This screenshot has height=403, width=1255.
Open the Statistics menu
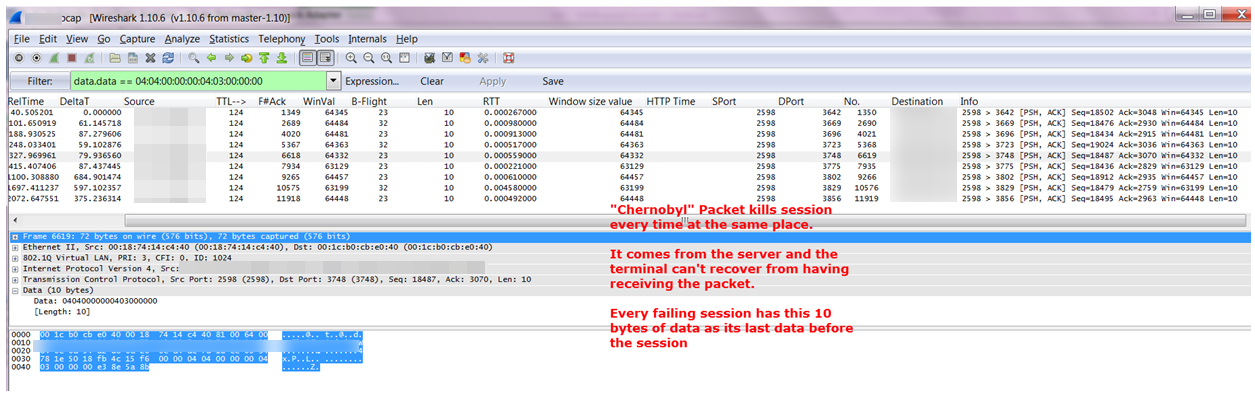coord(229,38)
